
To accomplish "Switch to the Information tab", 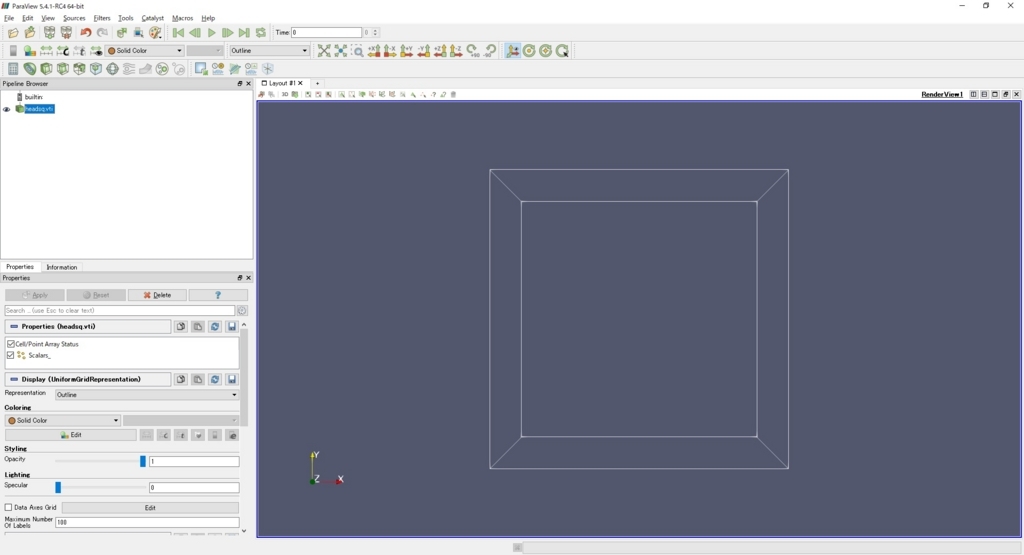I will coord(61,267).
